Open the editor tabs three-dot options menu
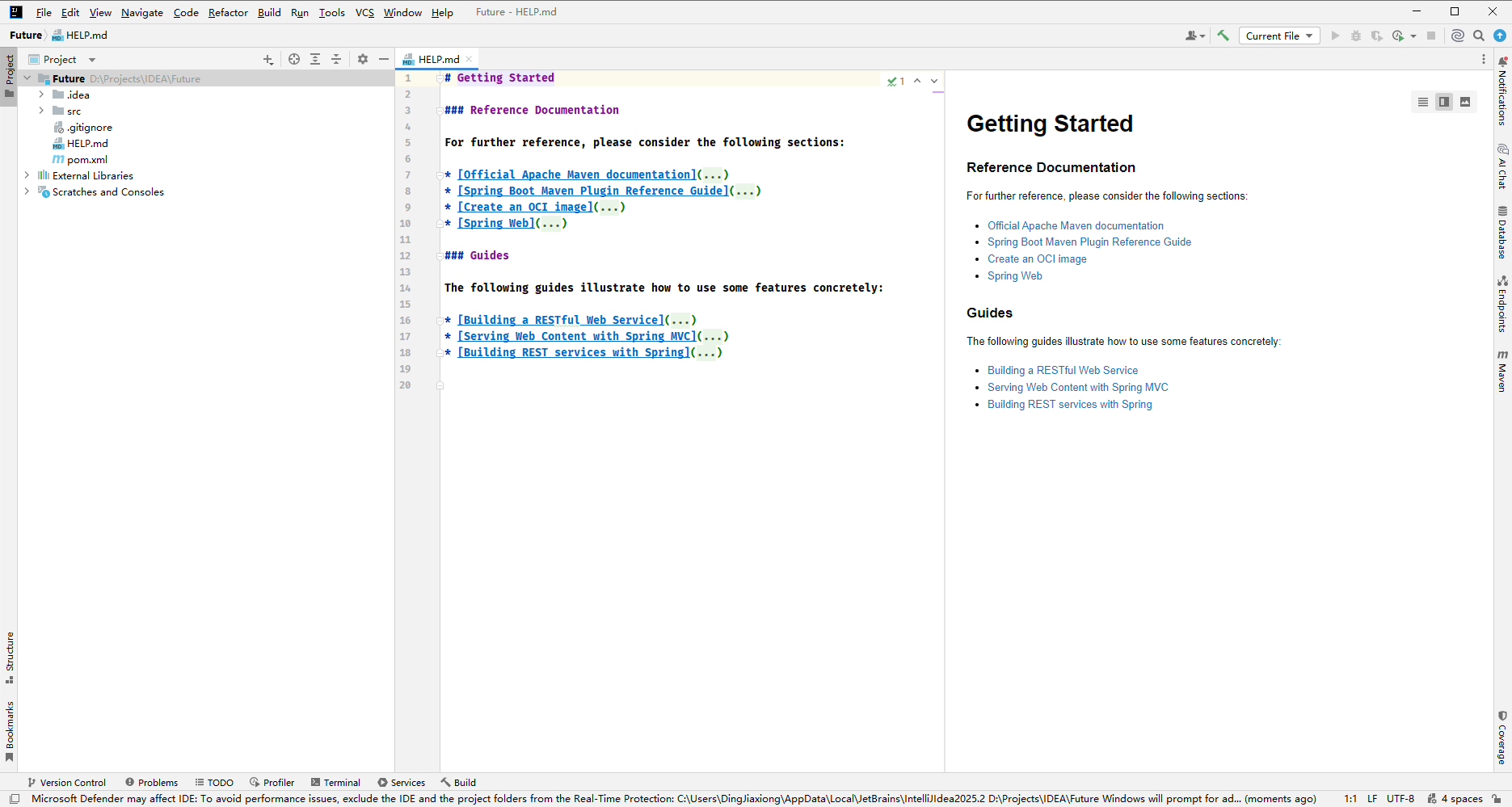The width and height of the screenshot is (1512, 807). (1484, 59)
